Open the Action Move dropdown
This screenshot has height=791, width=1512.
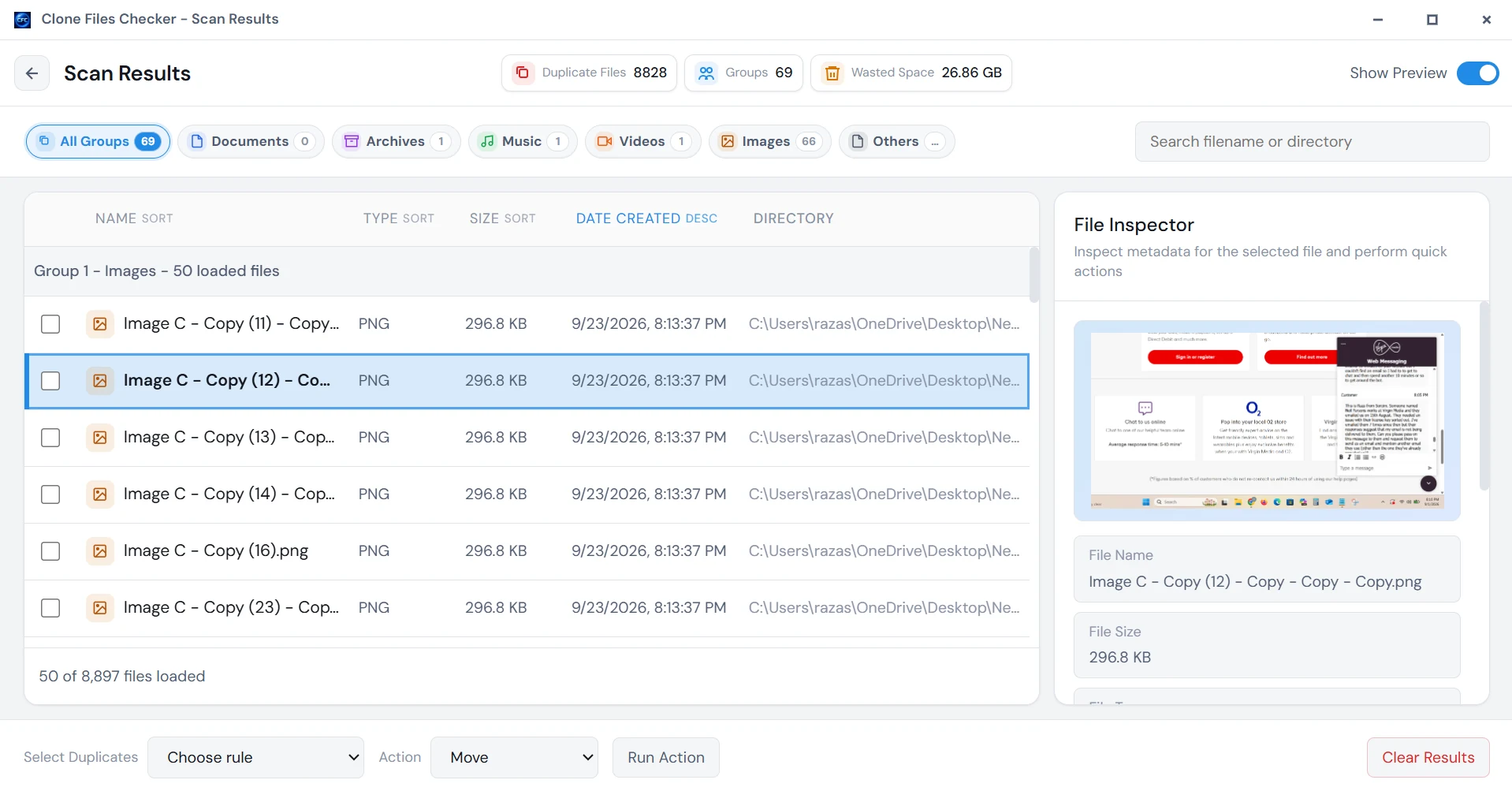click(514, 757)
